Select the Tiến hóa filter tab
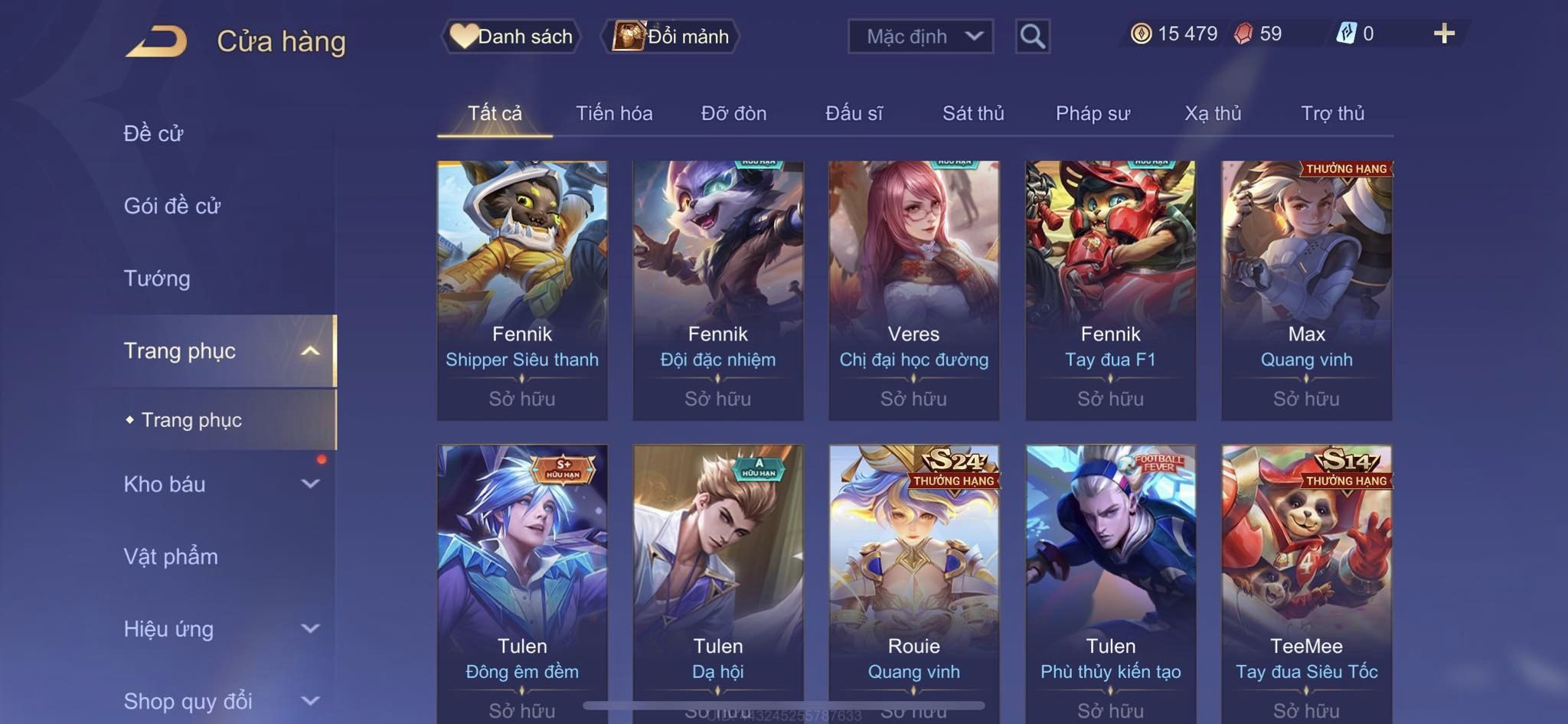 pyautogui.click(x=614, y=113)
